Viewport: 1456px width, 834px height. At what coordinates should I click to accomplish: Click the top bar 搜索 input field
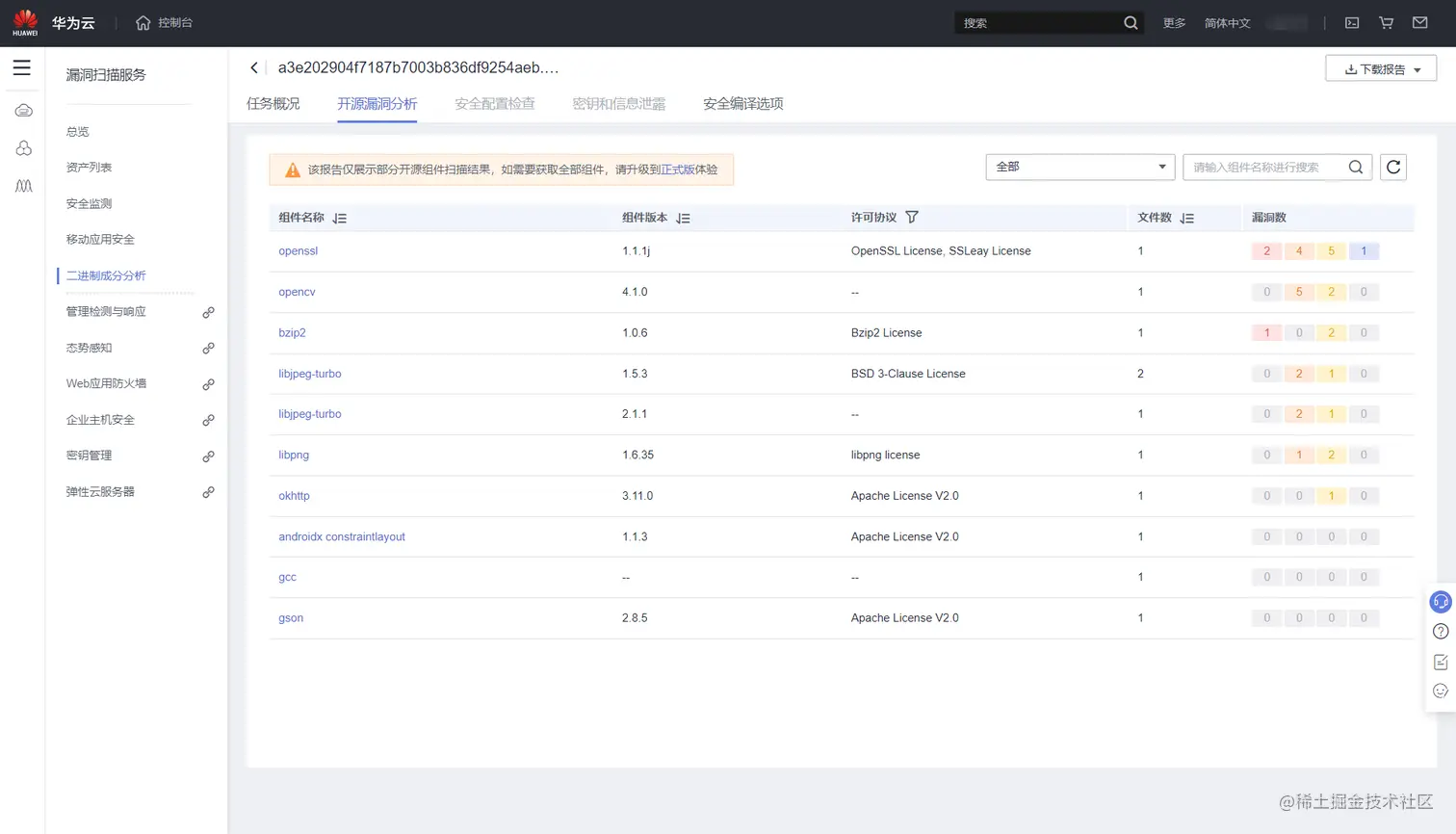coord(1038,23)
